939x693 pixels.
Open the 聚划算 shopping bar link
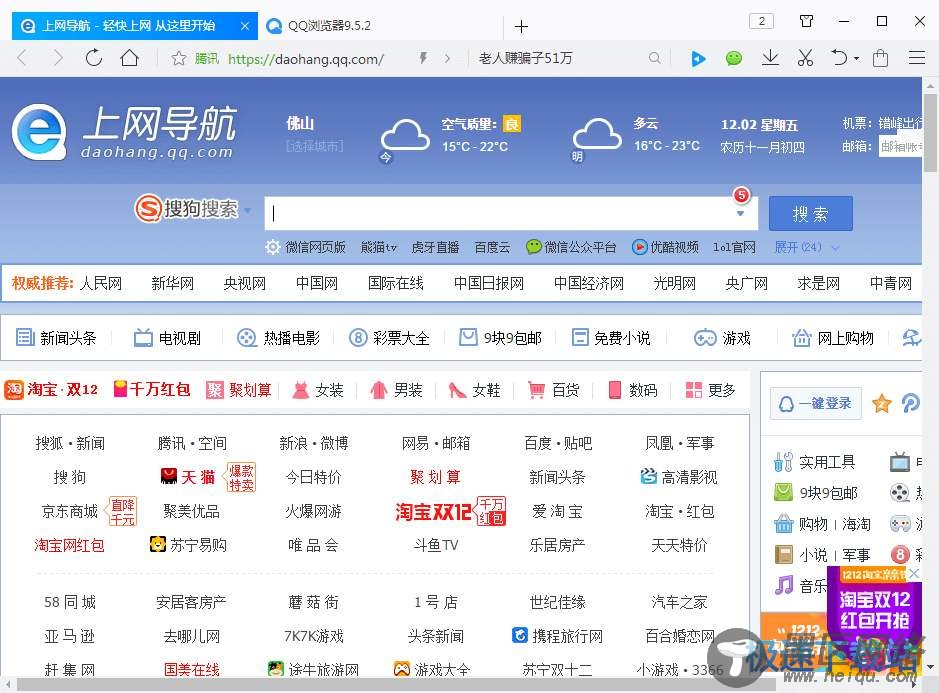[238, 390]
